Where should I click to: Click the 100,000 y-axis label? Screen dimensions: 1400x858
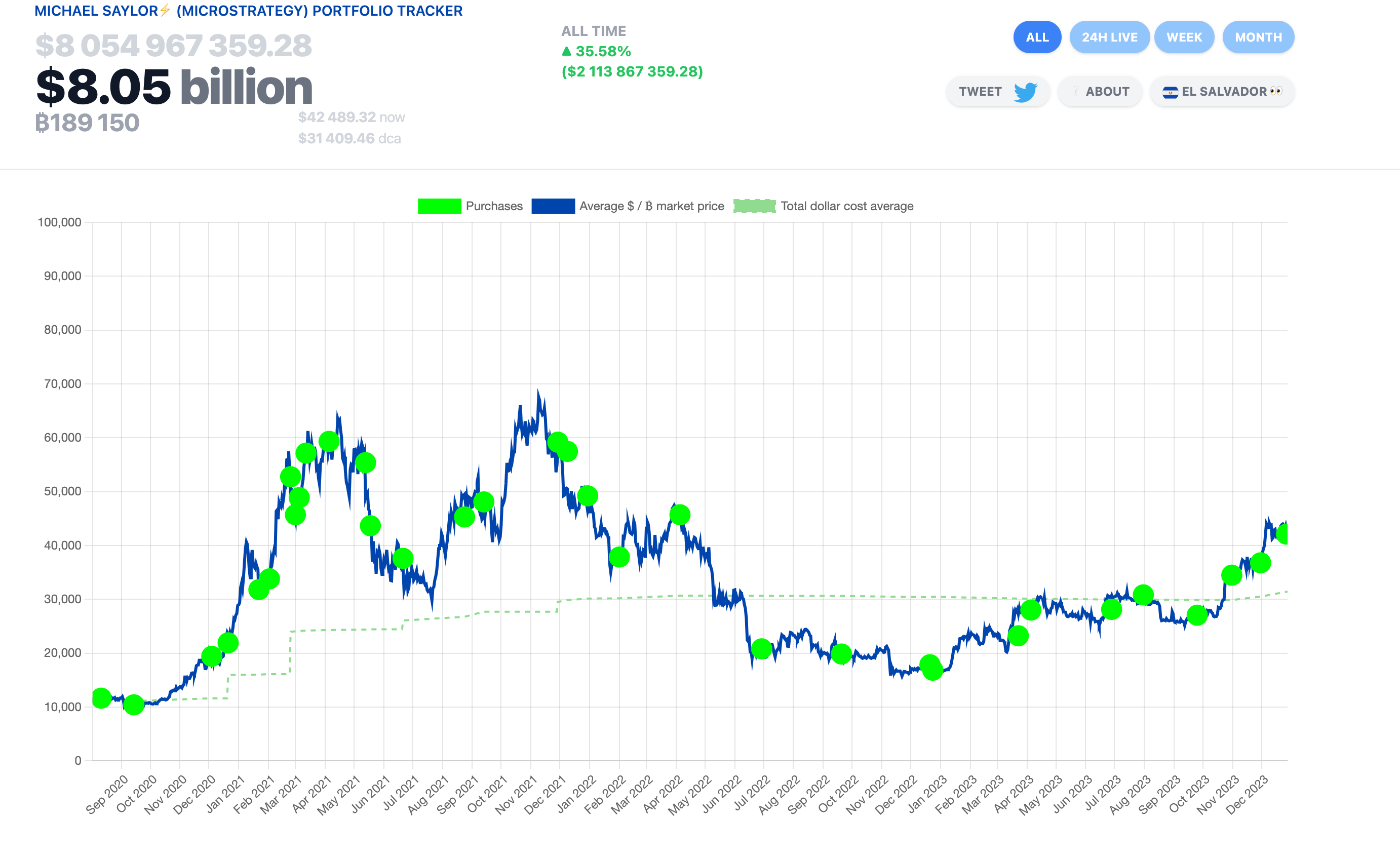point(59,222)
